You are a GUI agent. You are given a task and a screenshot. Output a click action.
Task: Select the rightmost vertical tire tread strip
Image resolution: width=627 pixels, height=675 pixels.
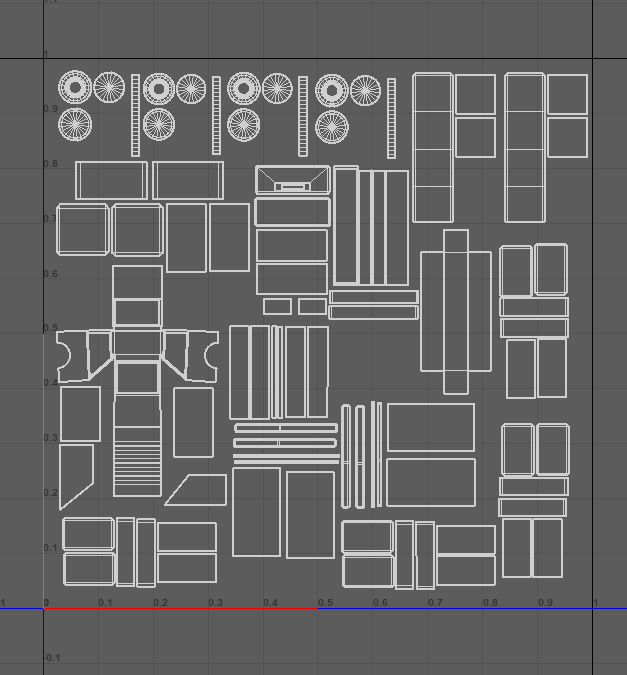(391, 117)
